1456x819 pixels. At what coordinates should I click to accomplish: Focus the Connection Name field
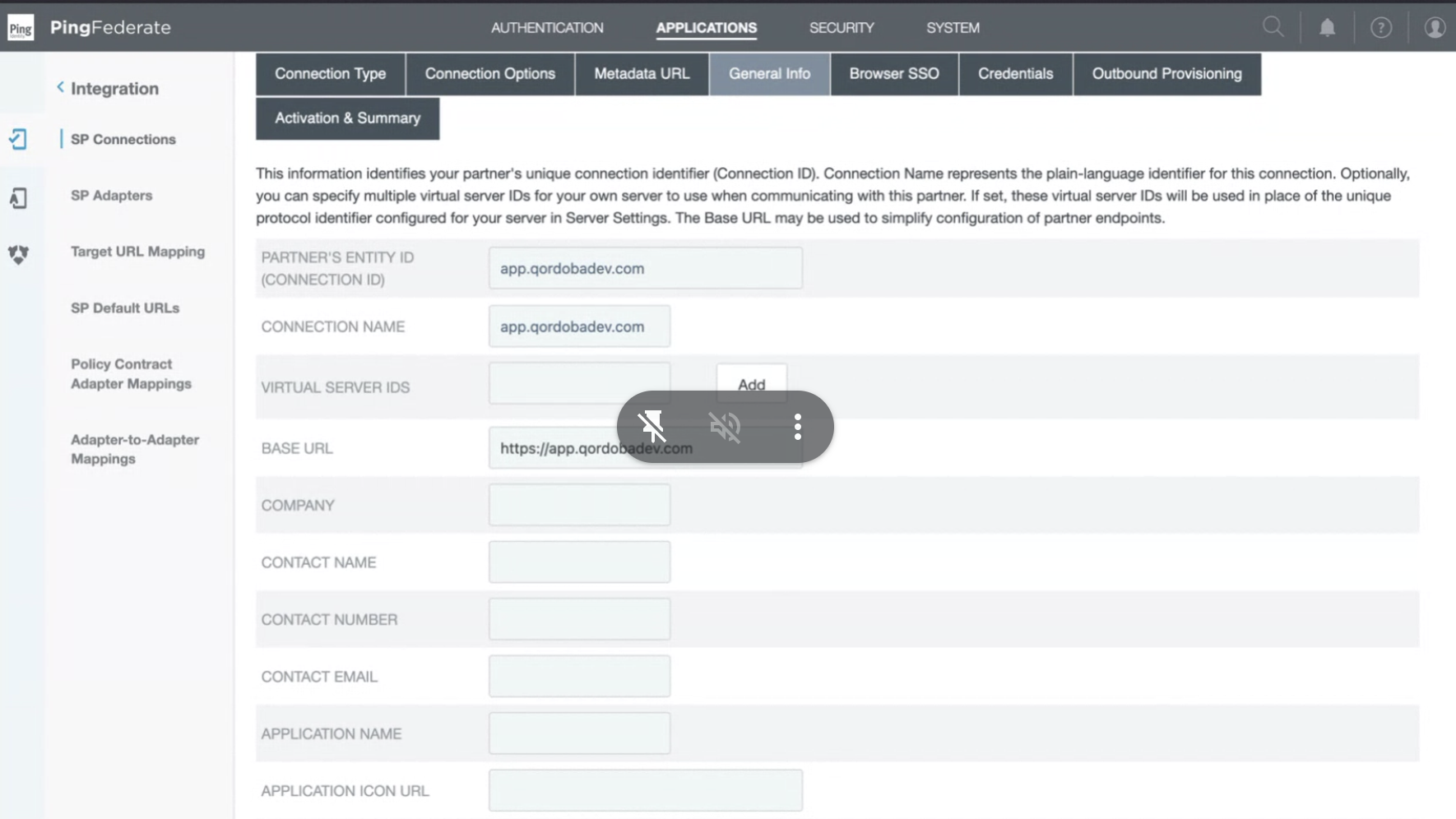580,326
